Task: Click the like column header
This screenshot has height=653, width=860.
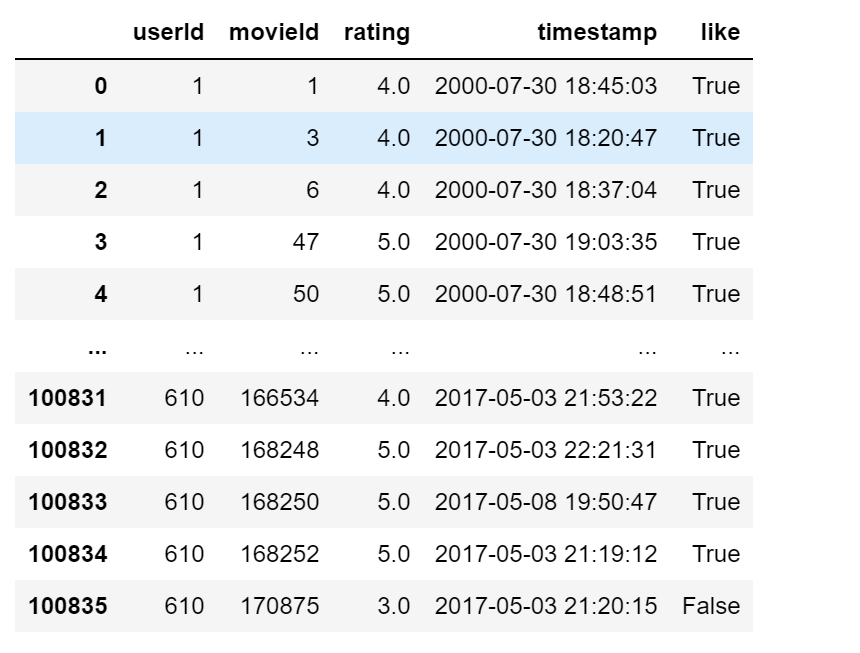Action: coord(720,33)
